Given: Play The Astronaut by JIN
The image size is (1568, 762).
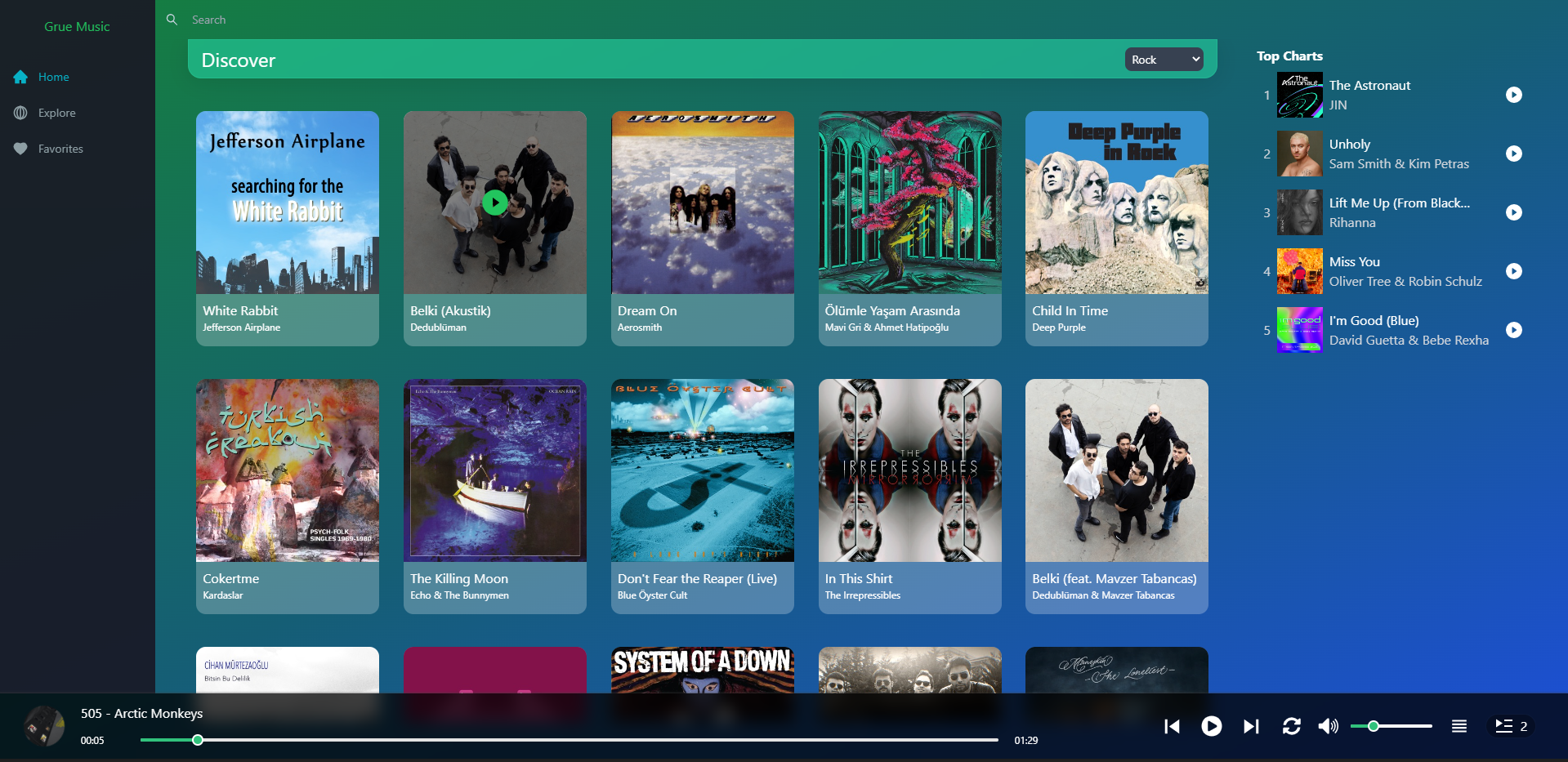Looking at the screenshot, I should click(1514, 95).
